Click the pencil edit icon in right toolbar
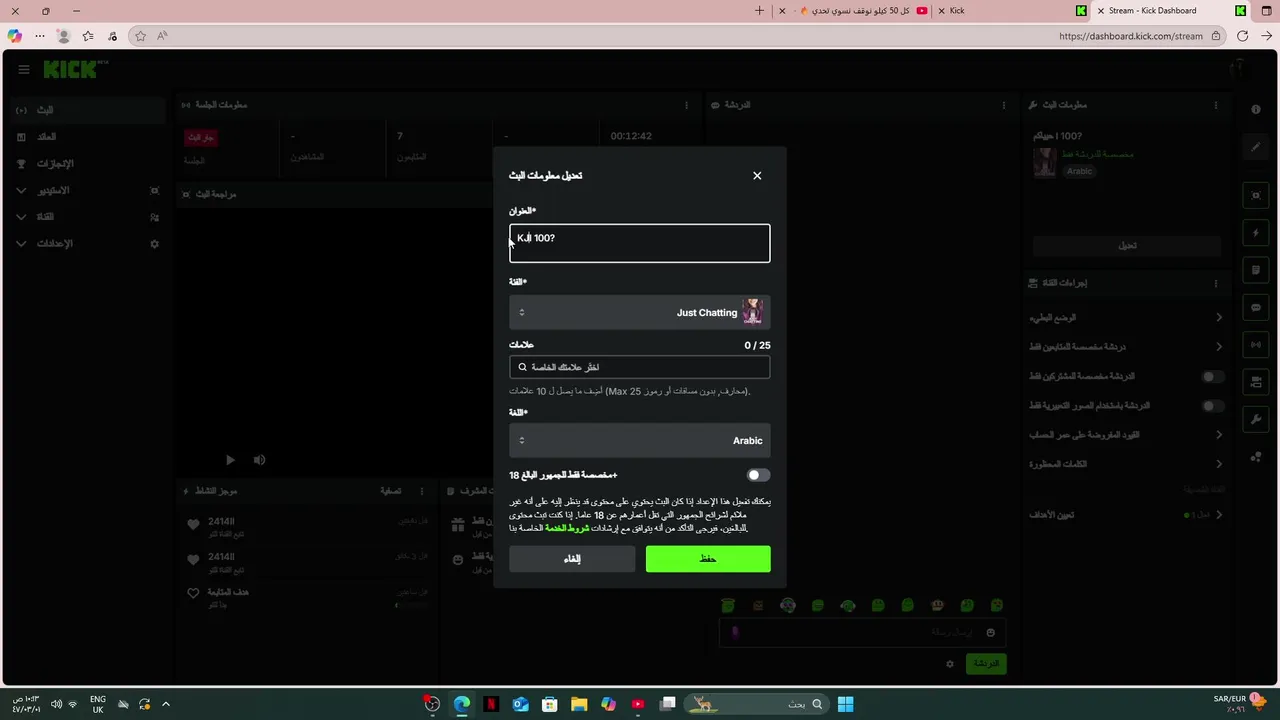The width and height of the screenshot is (1280, 720). [1256, 147]
